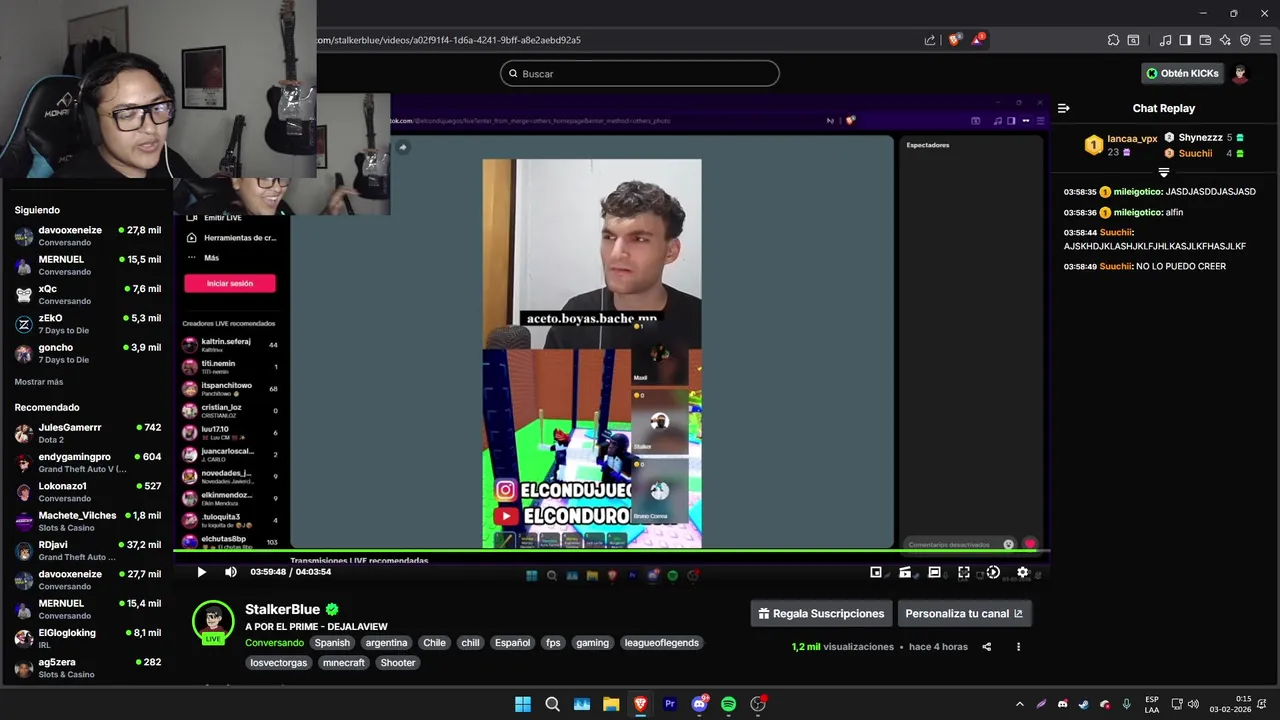Select the Chile tag

(x=434, y=643)
